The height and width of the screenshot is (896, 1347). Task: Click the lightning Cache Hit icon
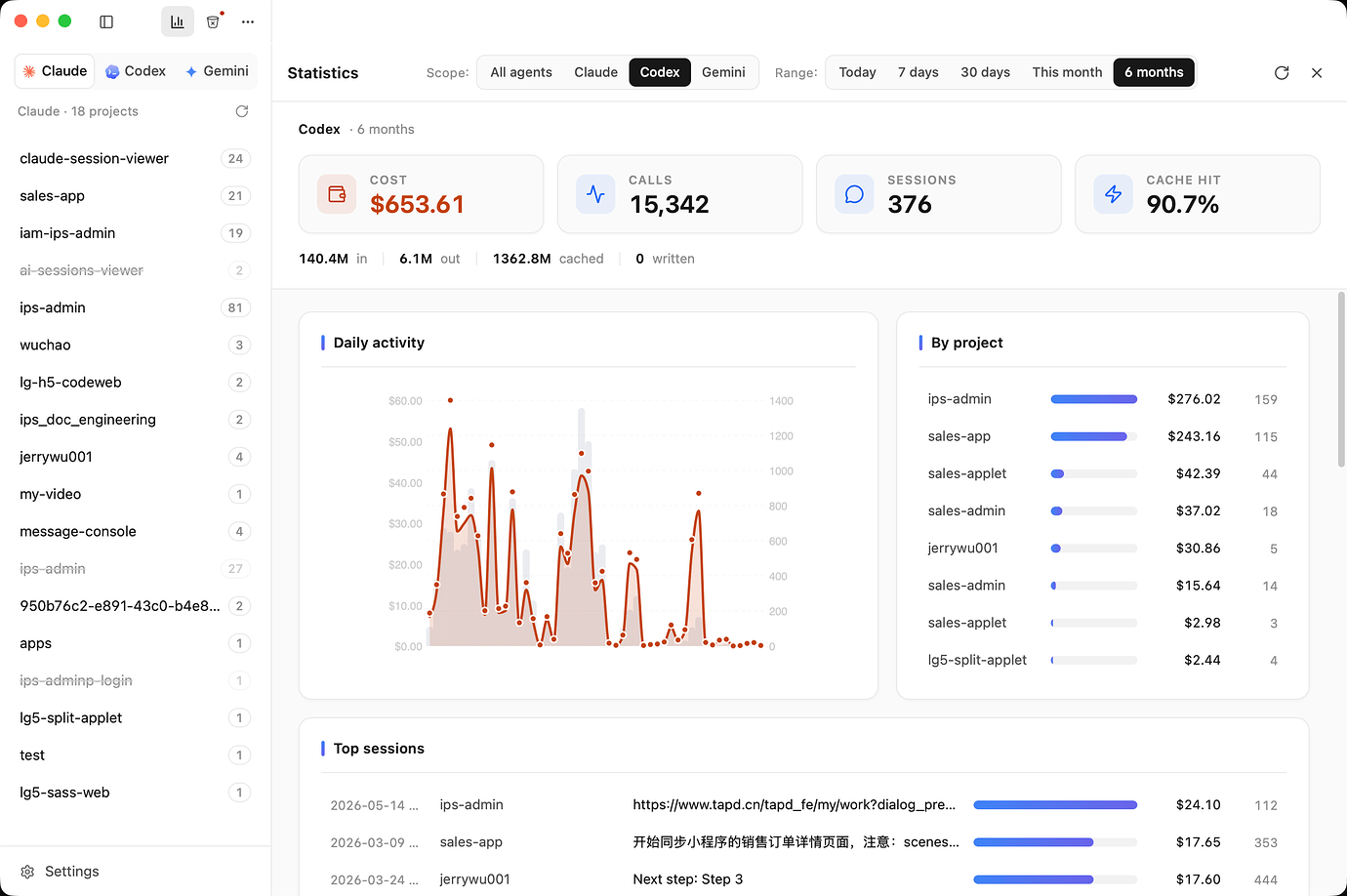click(1114, 194)
